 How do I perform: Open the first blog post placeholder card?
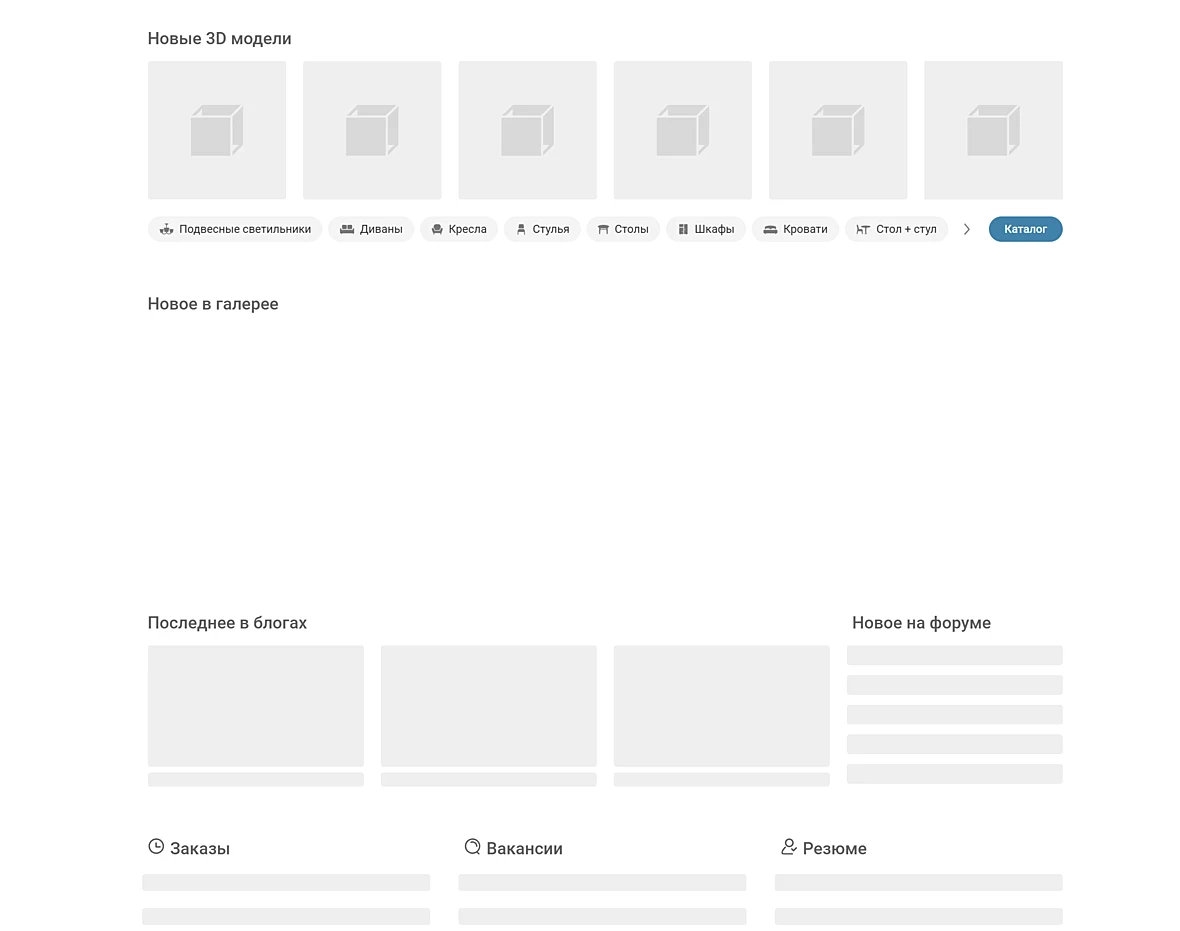coord(256,706)
